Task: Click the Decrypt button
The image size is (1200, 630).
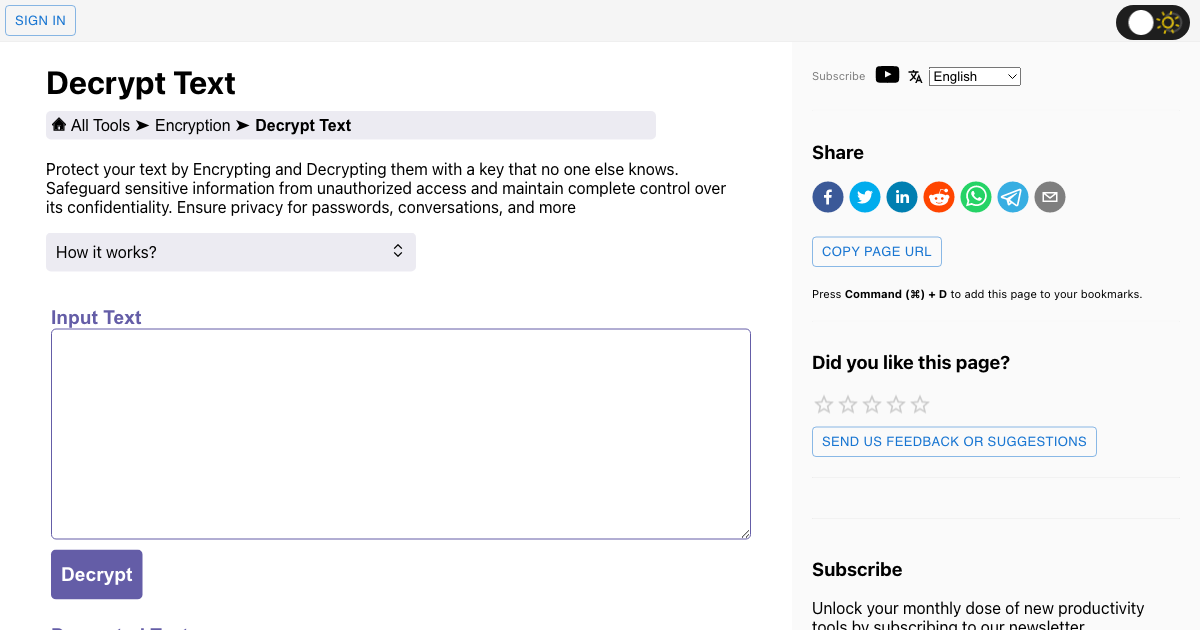Action: click(97, 574)
